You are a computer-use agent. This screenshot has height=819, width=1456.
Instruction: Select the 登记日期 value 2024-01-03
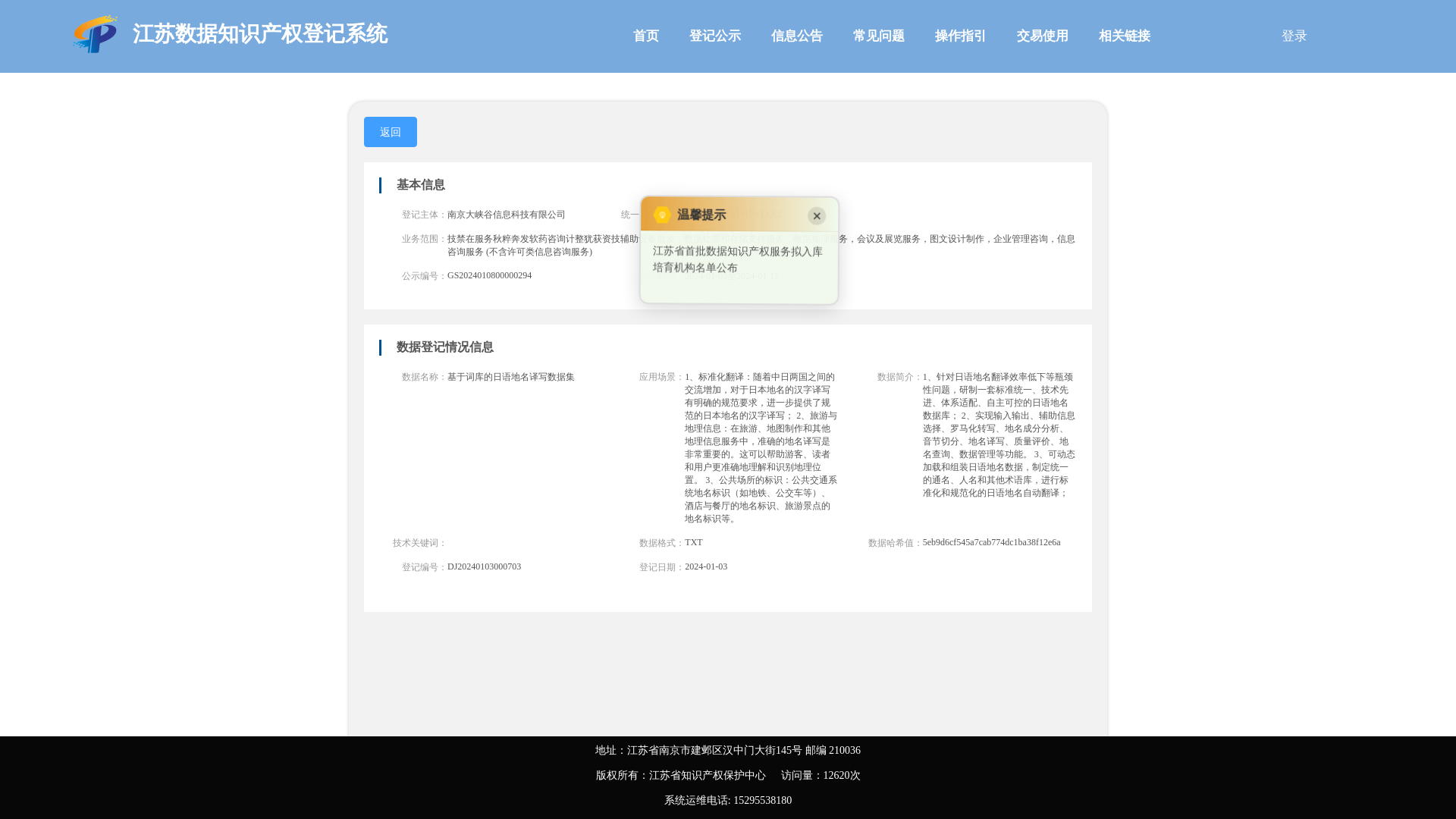706,566
